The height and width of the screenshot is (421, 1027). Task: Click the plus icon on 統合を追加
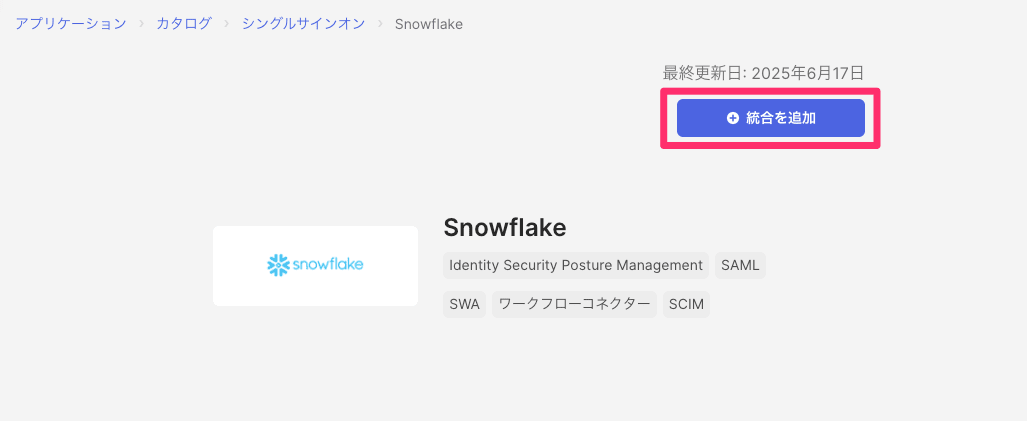(x=733, y=118)
